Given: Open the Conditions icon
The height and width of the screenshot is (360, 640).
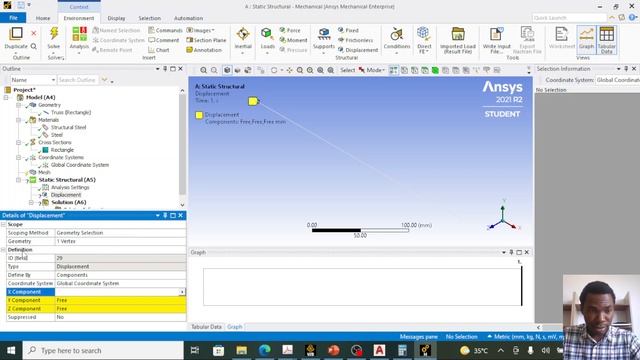Looking at the screenshot, I should point(396,34).
